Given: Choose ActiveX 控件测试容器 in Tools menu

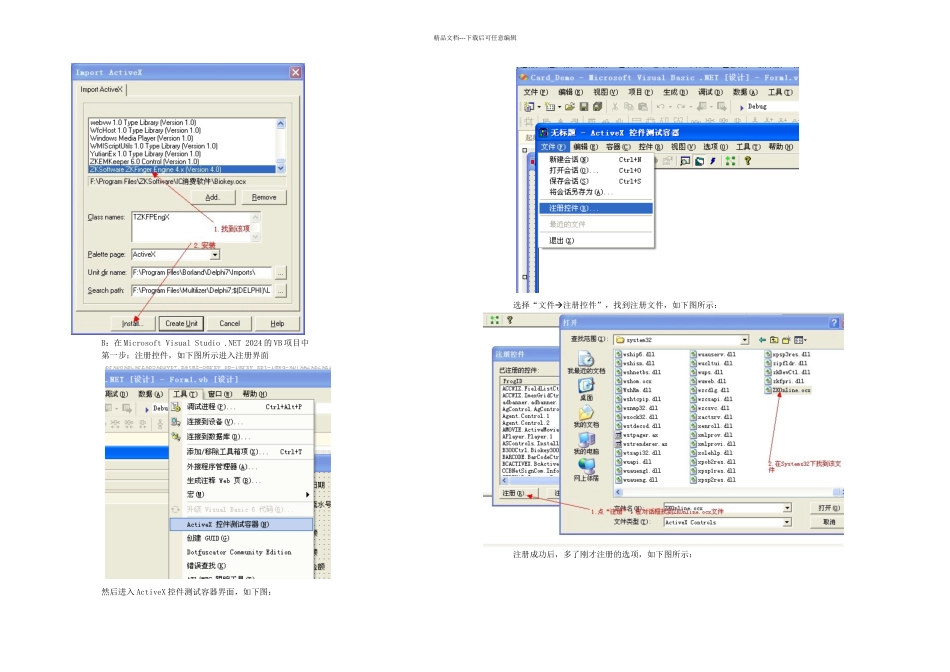Looking at the screenshot, I should tap(242, 524).
